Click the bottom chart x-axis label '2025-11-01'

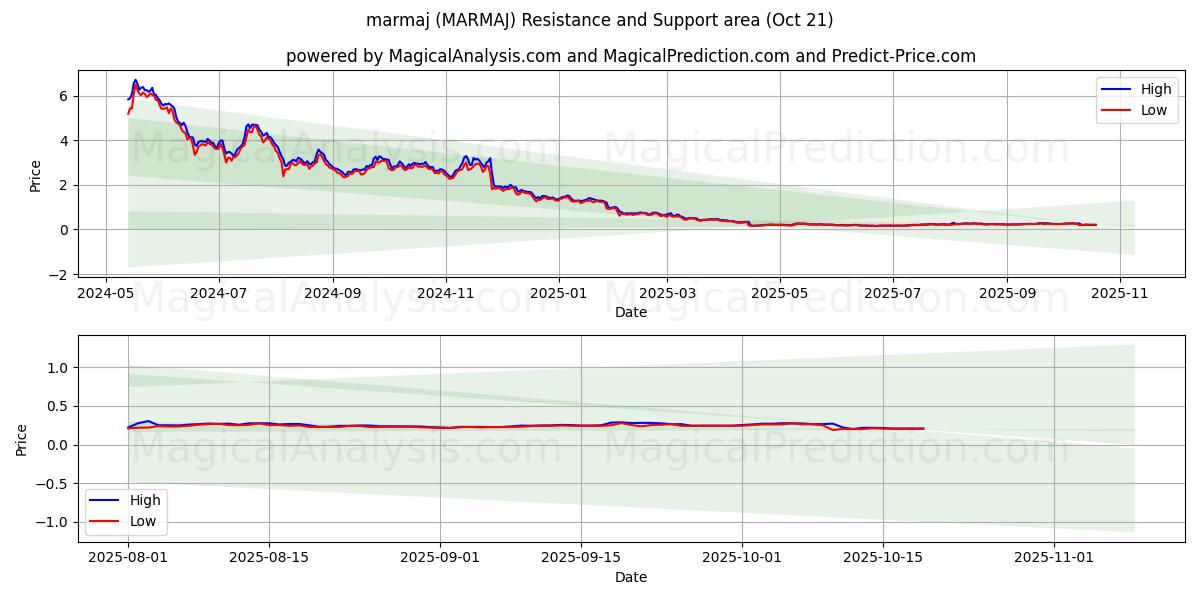pos(1054,559)
